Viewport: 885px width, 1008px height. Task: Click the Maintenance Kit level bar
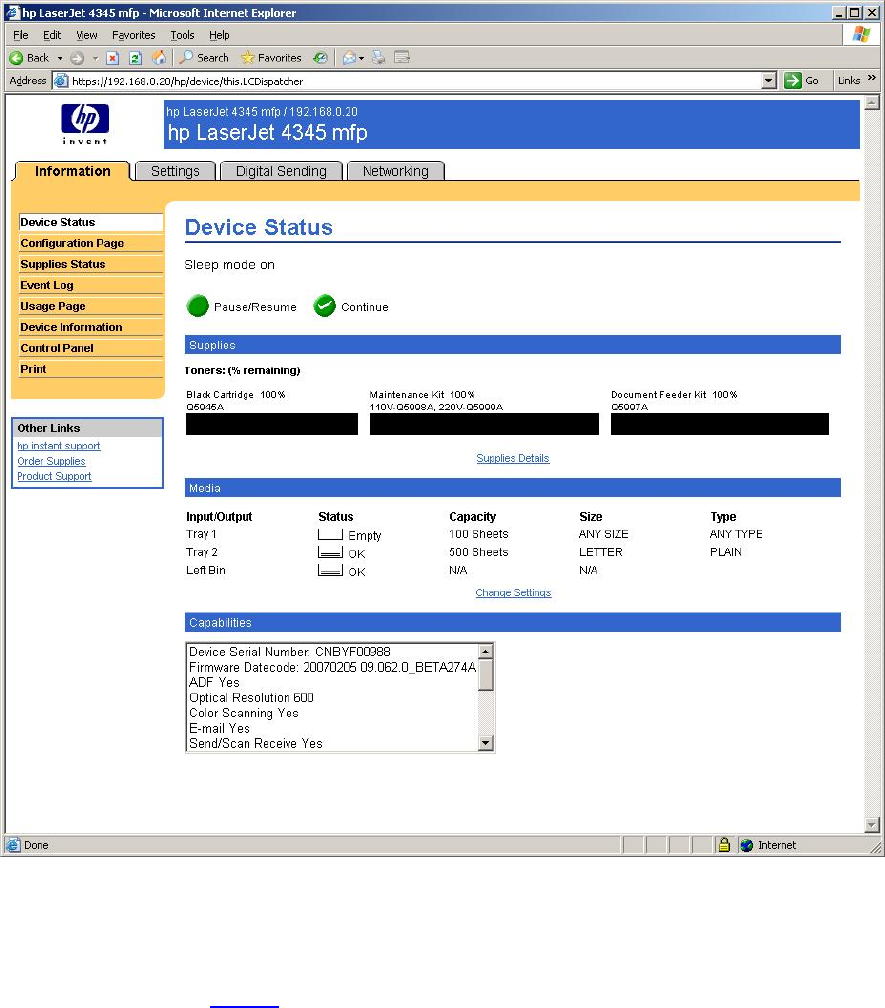click(x=484, y=424)
